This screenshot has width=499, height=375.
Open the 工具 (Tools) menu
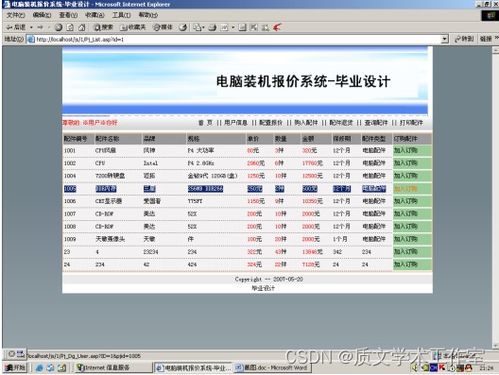click(121, 15)
